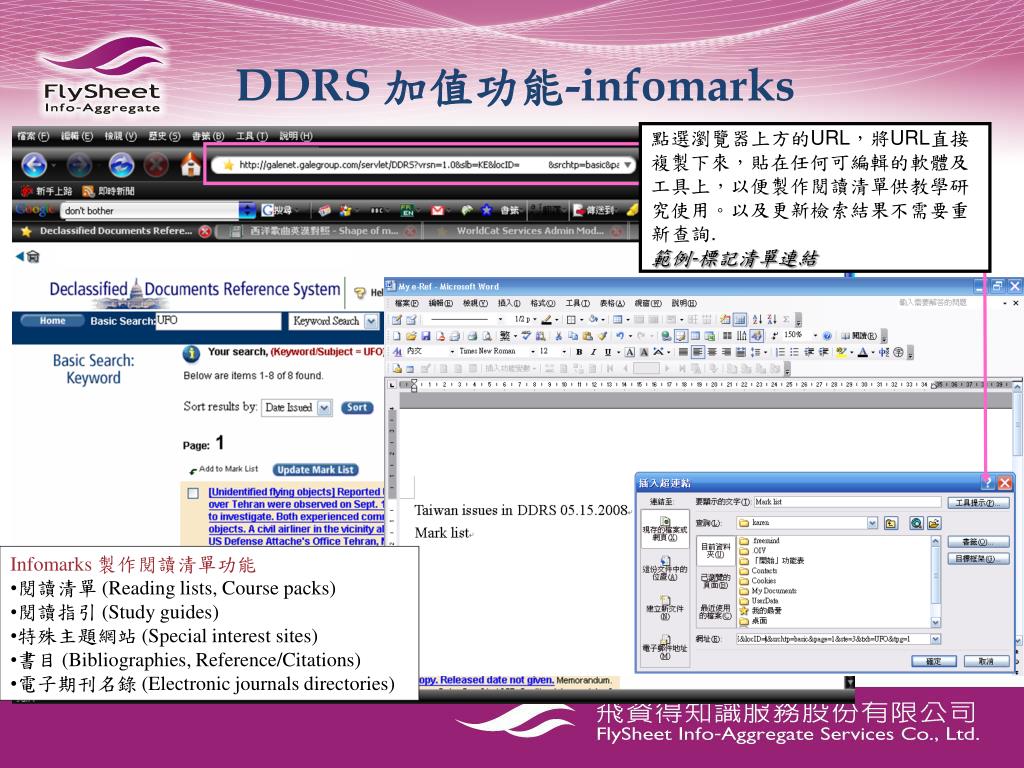Open the Times New Roman font dropdown

coord(533,352)
